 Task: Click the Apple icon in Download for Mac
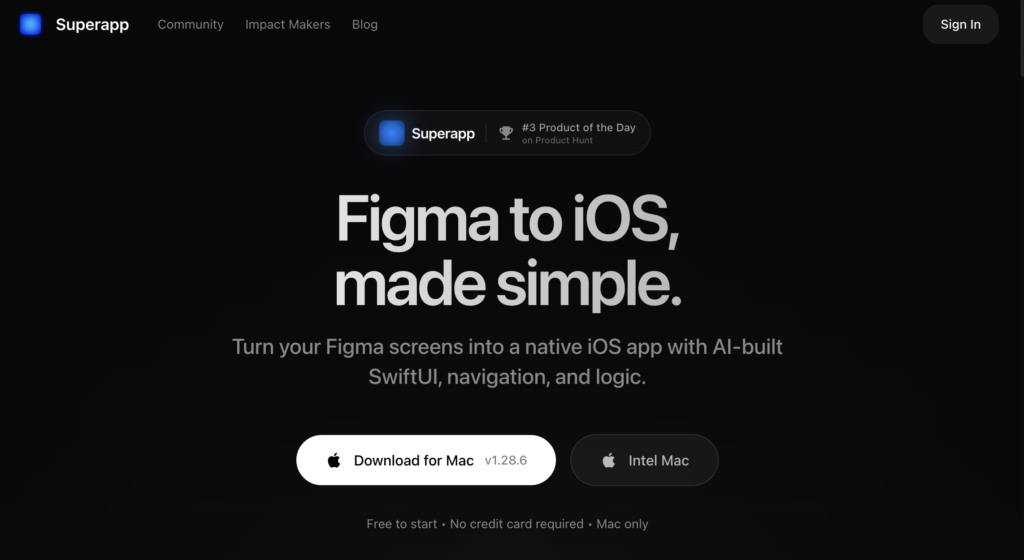[x=334, y=460]
